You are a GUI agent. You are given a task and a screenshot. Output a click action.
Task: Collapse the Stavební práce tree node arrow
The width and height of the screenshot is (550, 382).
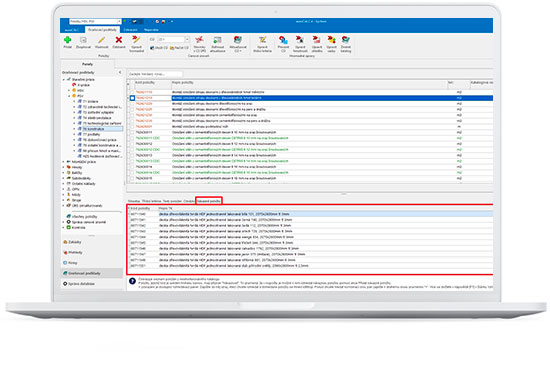[x=64, y=80]
